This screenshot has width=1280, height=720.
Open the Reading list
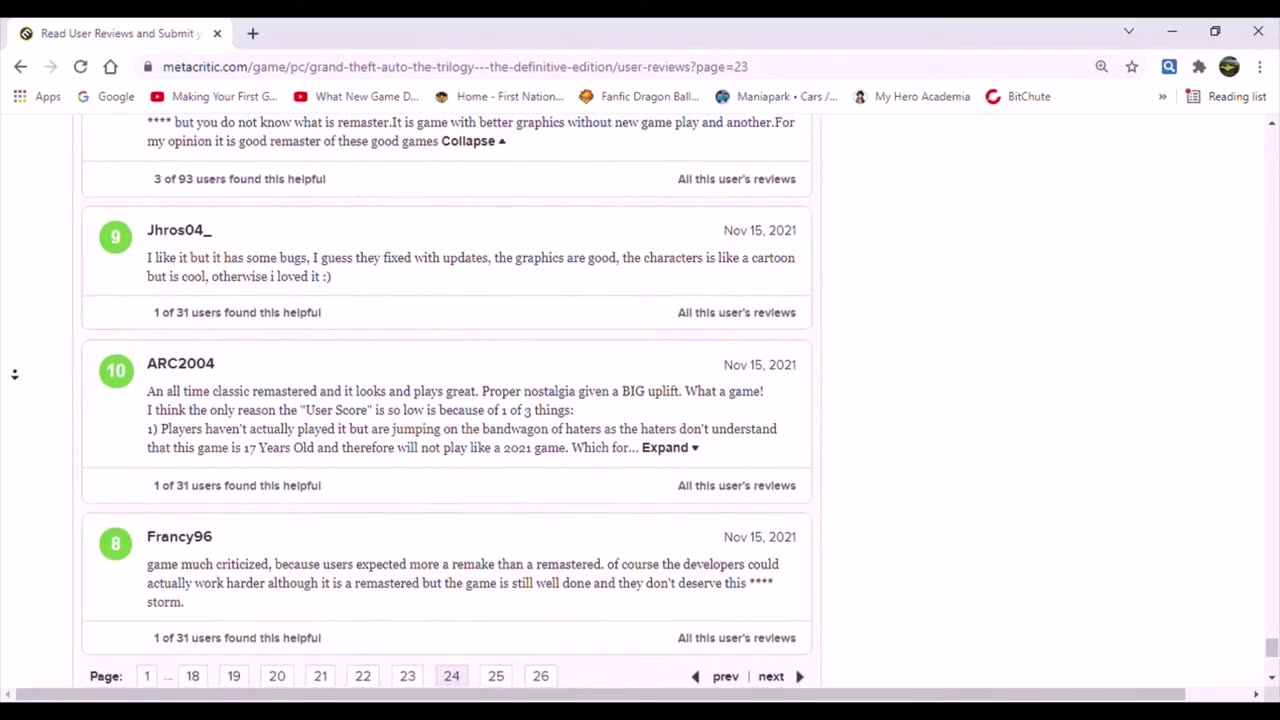[x=1226, y=97]
